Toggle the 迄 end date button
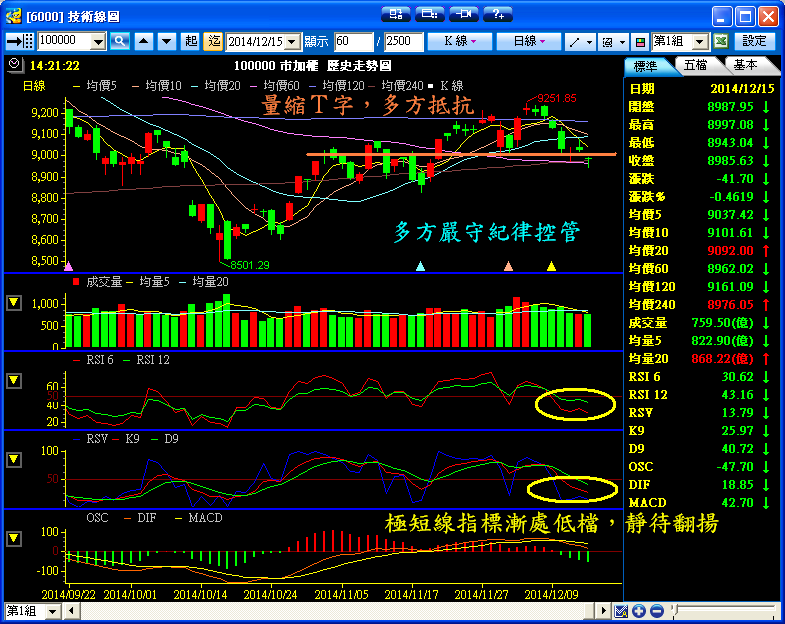 click(x=213, y=41)
